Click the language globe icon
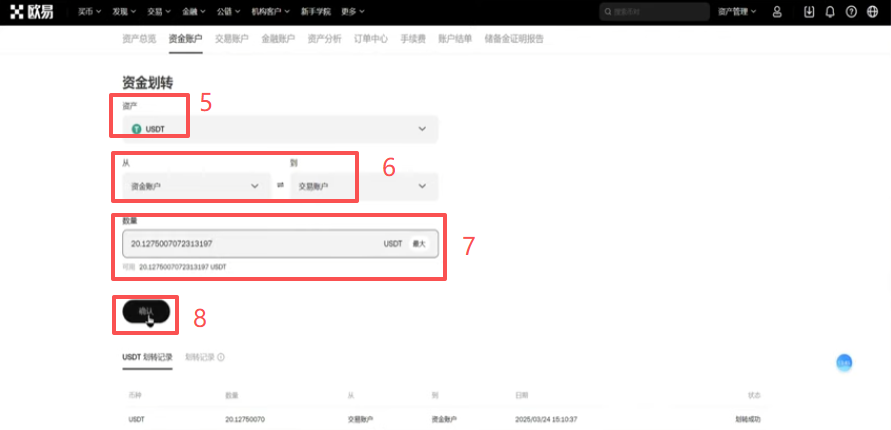 coord(872,12)
